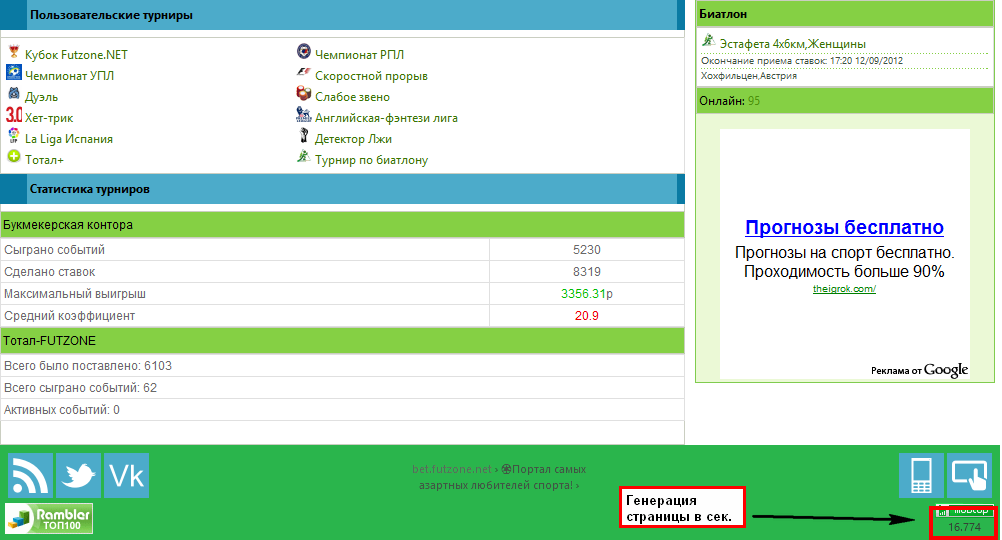The image size is (1002, 540).
Task: Click the Английская-фэнтези лига league icon
Action: click(304, 114)
